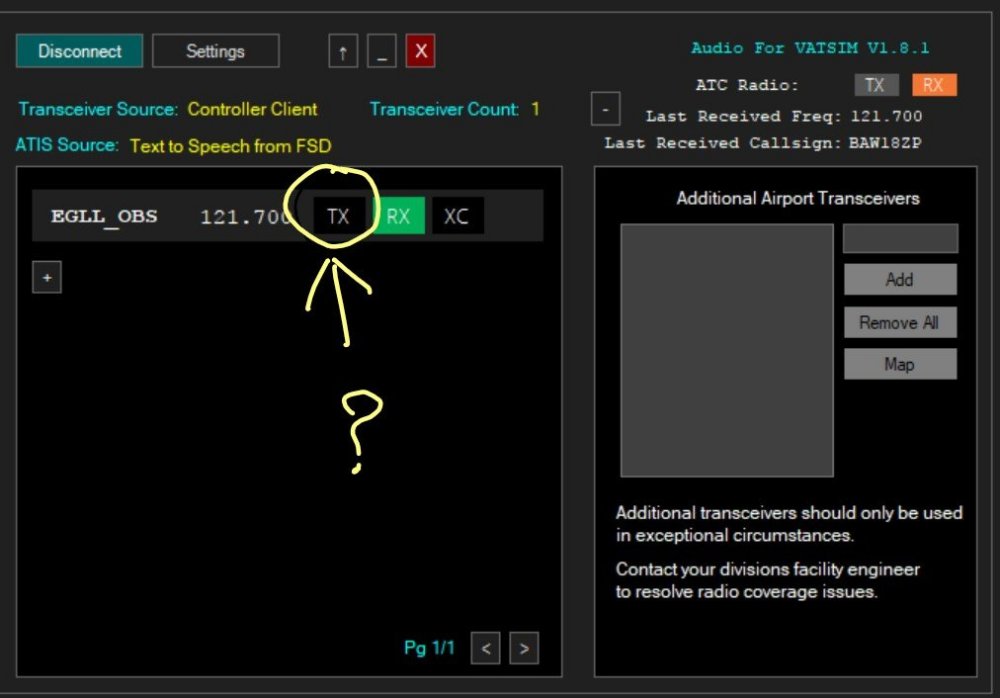Go to the previous frequency page

point(485,648)
